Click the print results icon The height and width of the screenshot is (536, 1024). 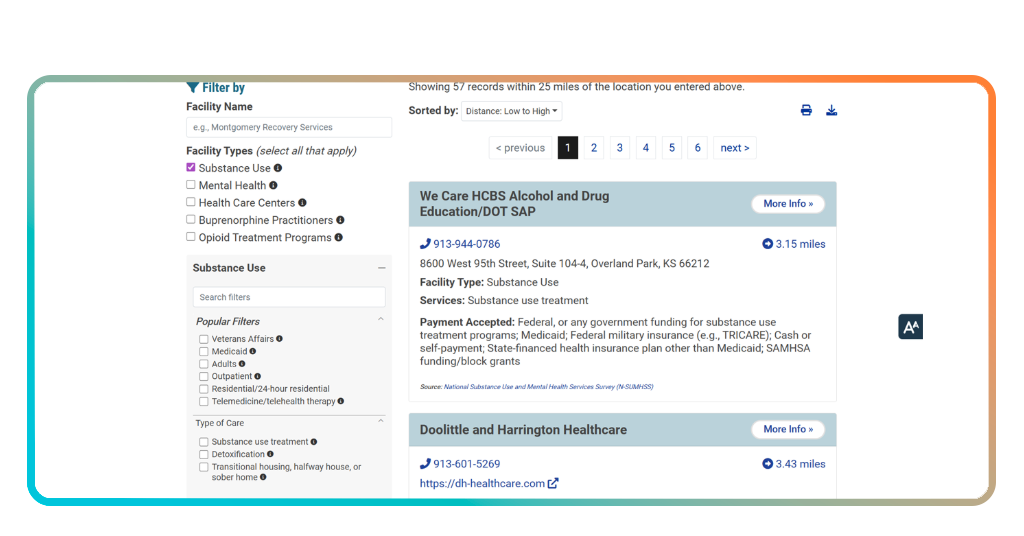[806, 110]
